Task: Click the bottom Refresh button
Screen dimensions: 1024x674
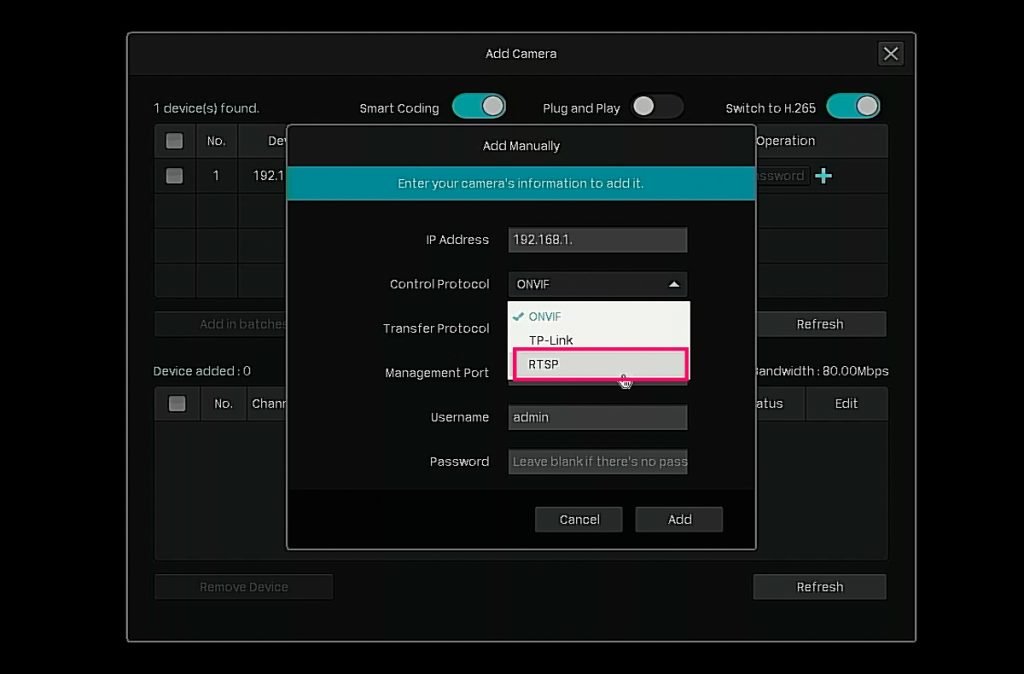Action: [x=819, y=587]
